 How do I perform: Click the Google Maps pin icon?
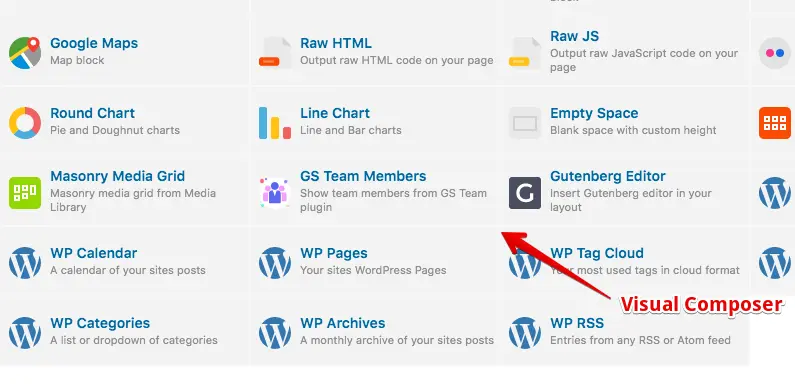click(x=25, y=53)
